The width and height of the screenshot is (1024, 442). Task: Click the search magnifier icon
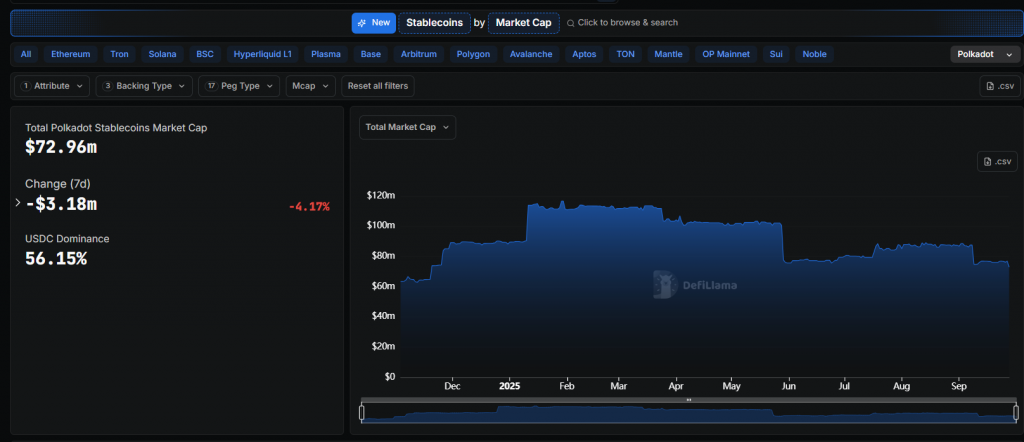click(571, 22)
